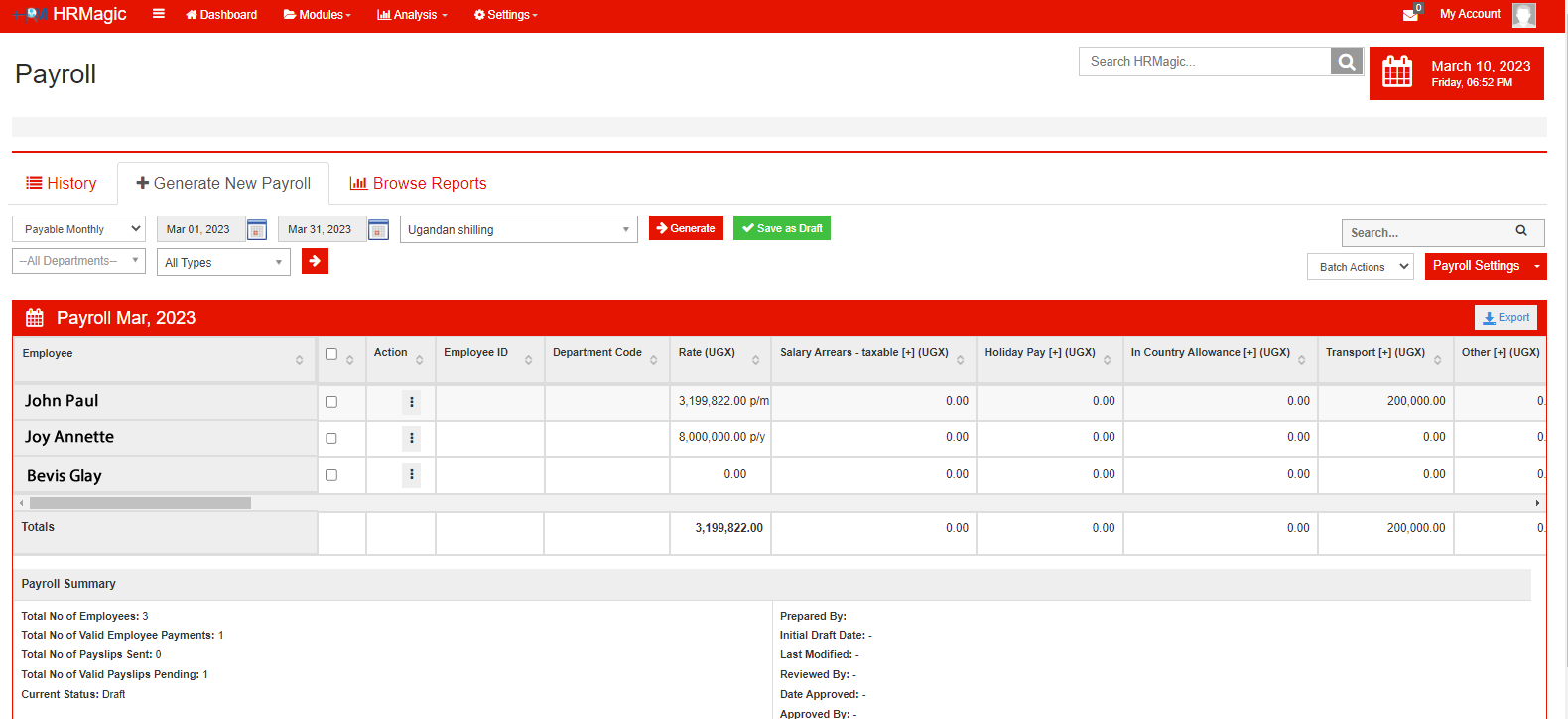
Task: Click the green Save as Draft button
Action: [x=782, y=228]
